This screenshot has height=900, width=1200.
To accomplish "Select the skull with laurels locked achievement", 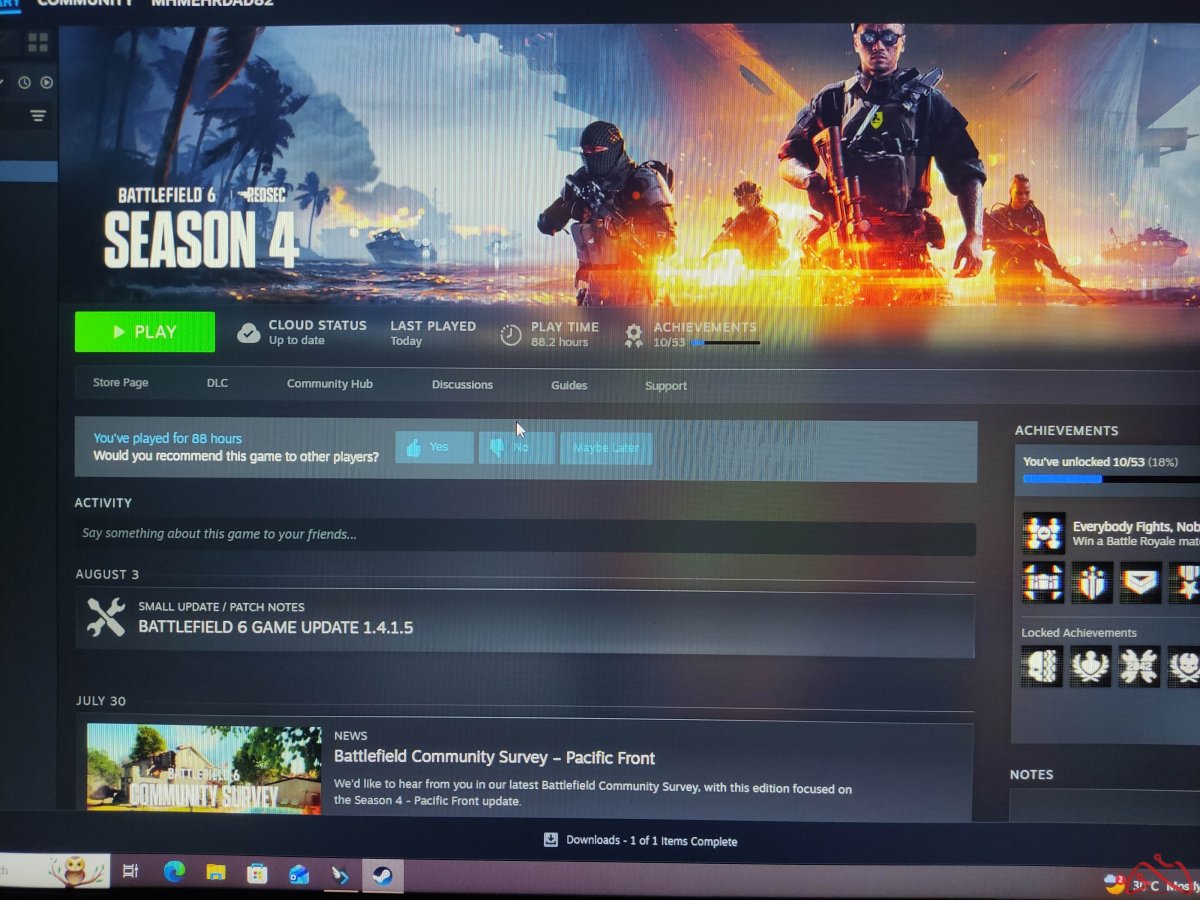I will [1184, 666].
